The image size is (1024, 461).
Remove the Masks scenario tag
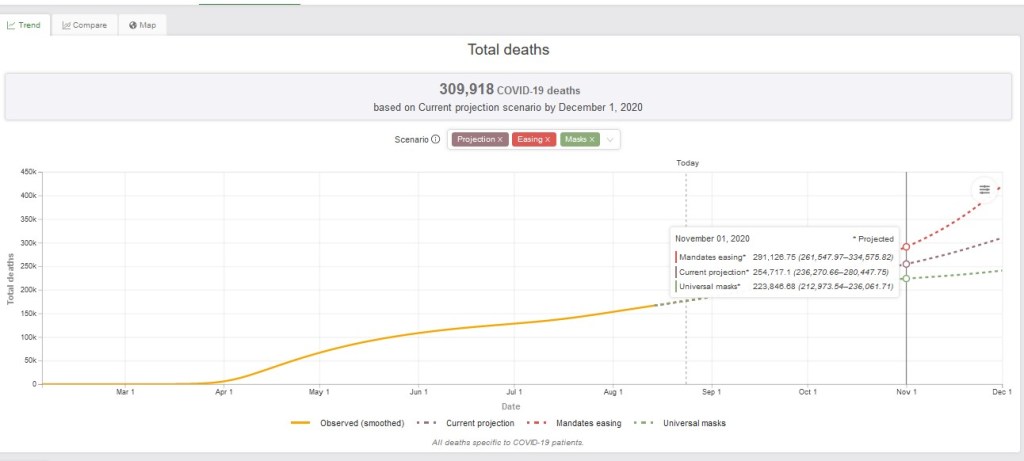592,140
